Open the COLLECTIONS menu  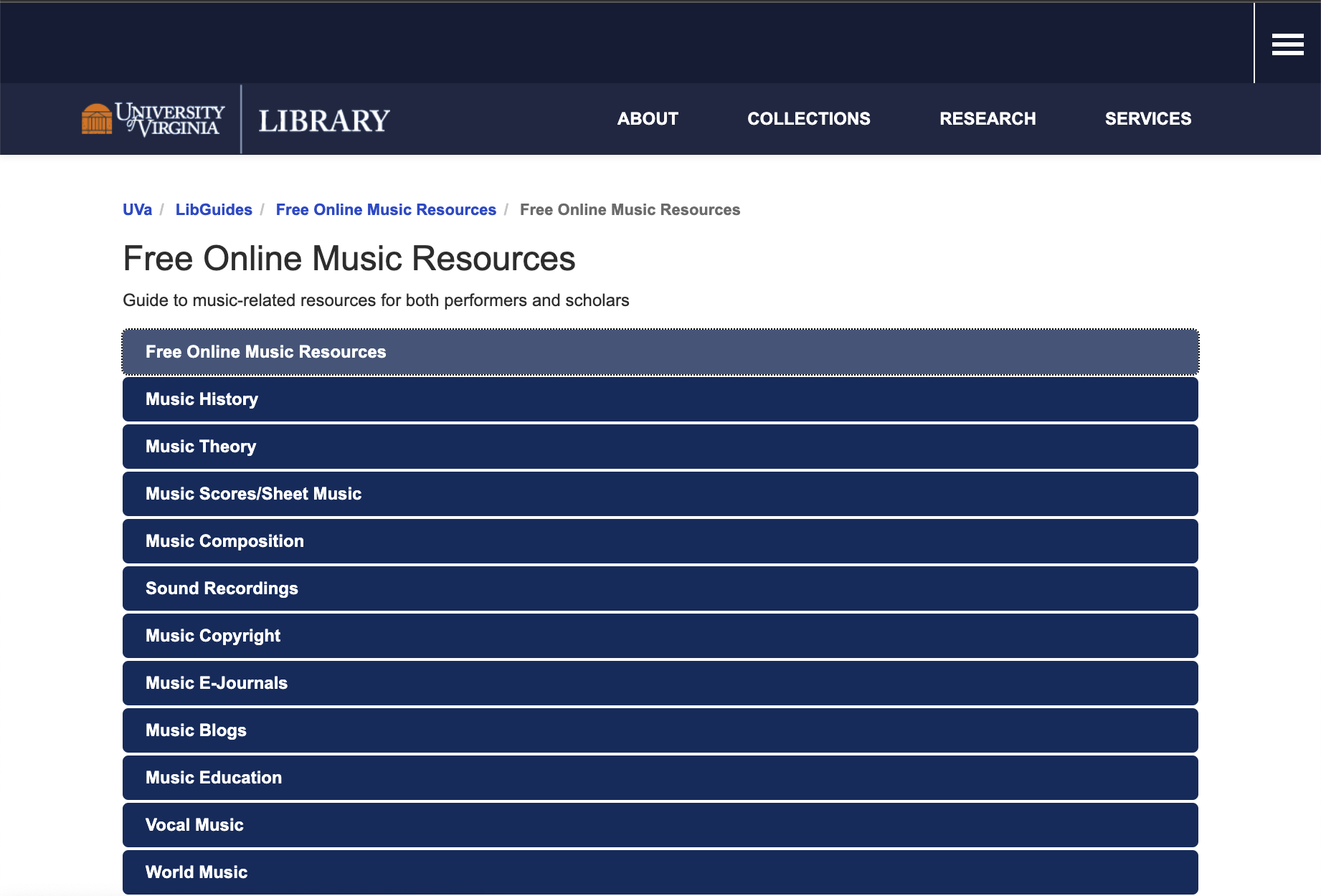tap(809, 119)
